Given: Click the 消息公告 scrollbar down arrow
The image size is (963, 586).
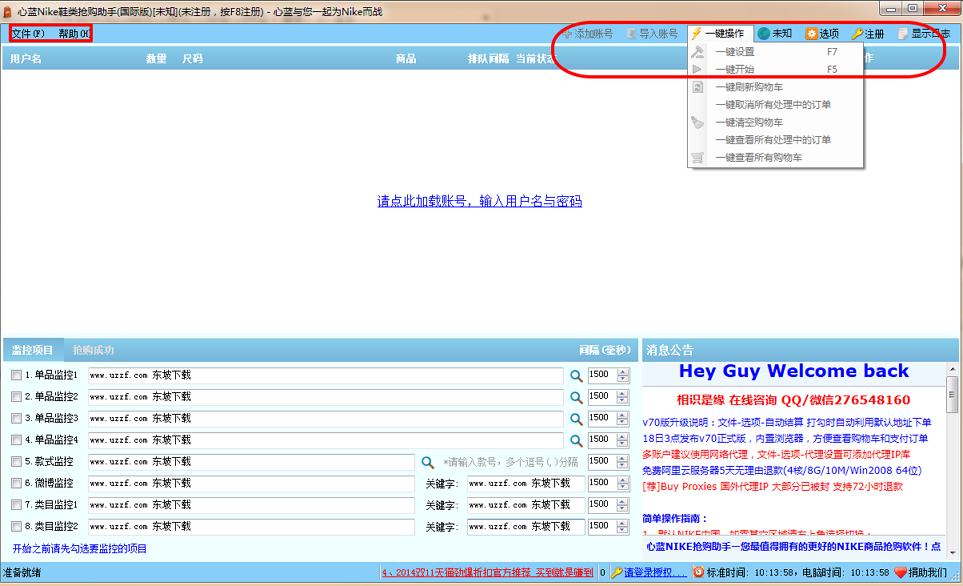Looking at the screenshot, I should [953, 552].
